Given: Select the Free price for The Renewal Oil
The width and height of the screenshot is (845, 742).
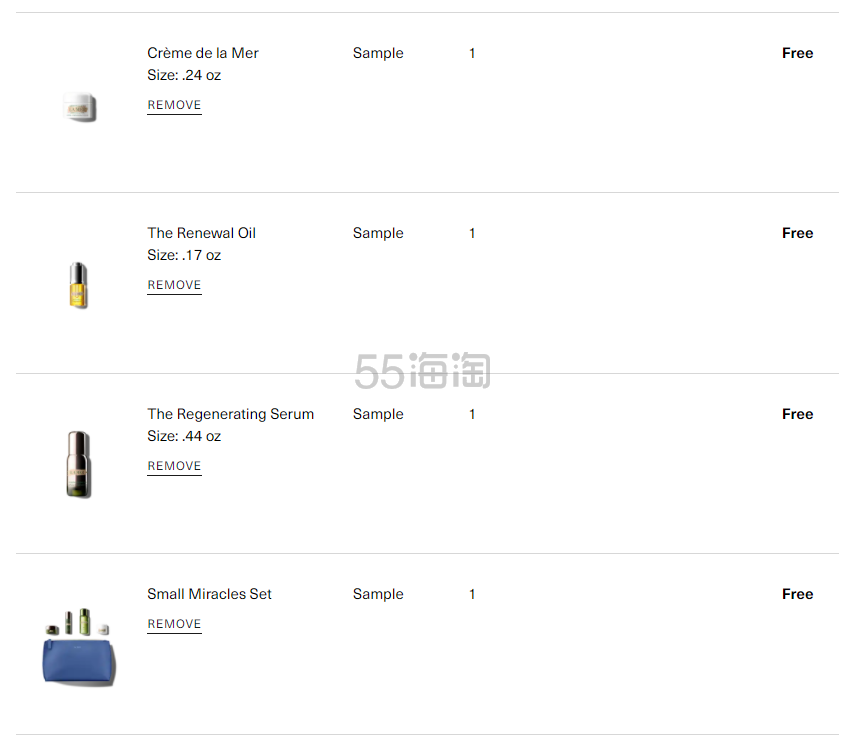Looking at the screenshot, I should coord(798,233).
